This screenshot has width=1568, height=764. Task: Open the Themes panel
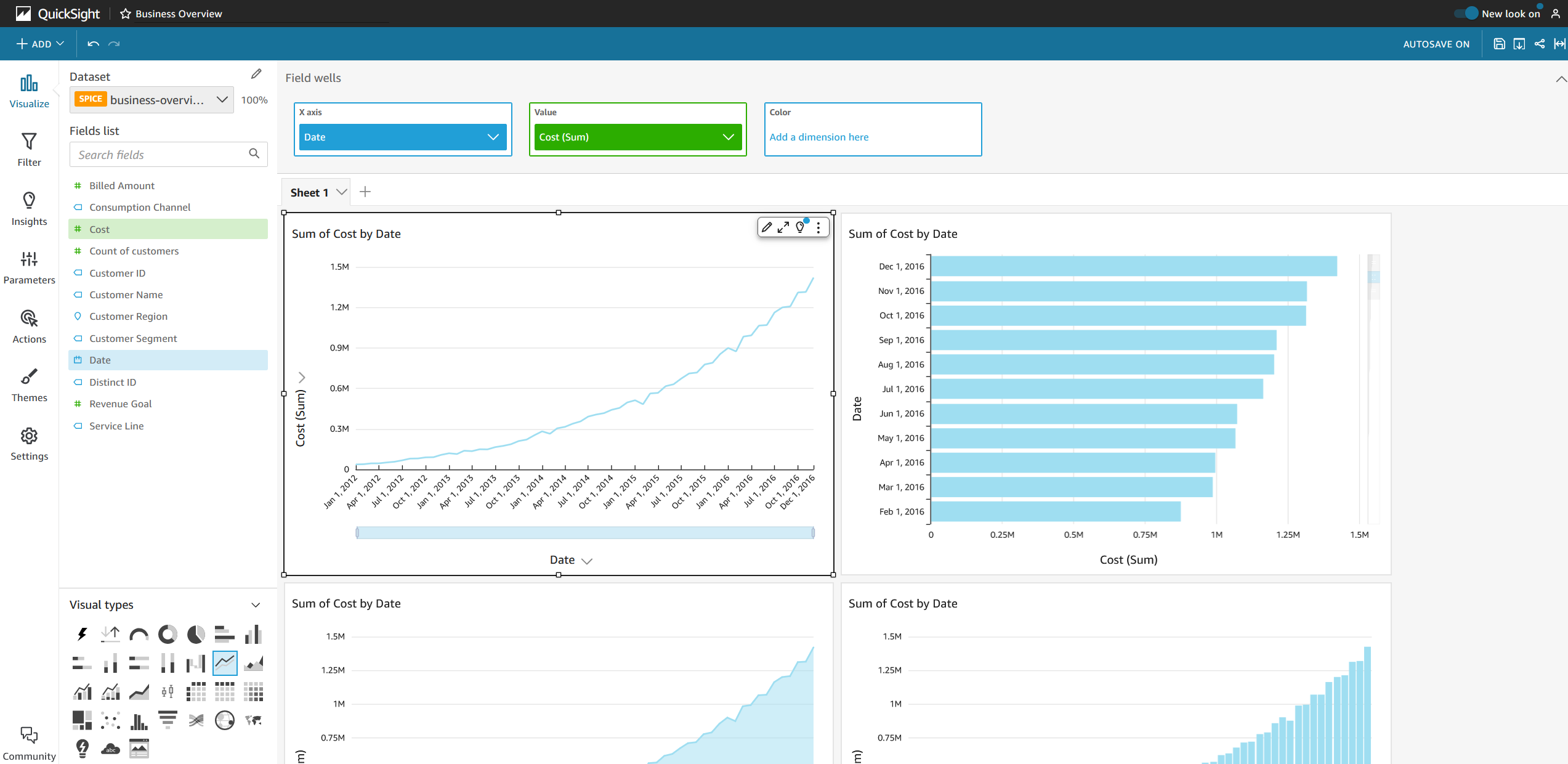pyautogui.click(x=29, y=384)
